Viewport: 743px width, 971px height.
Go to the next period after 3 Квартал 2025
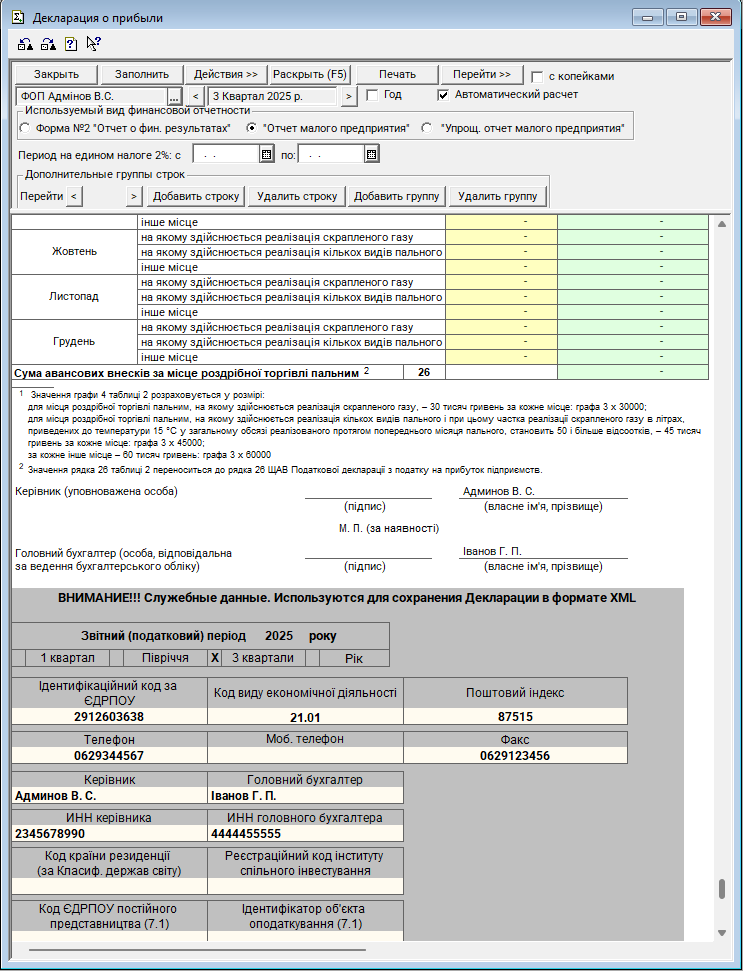click(x=348, y=96)
